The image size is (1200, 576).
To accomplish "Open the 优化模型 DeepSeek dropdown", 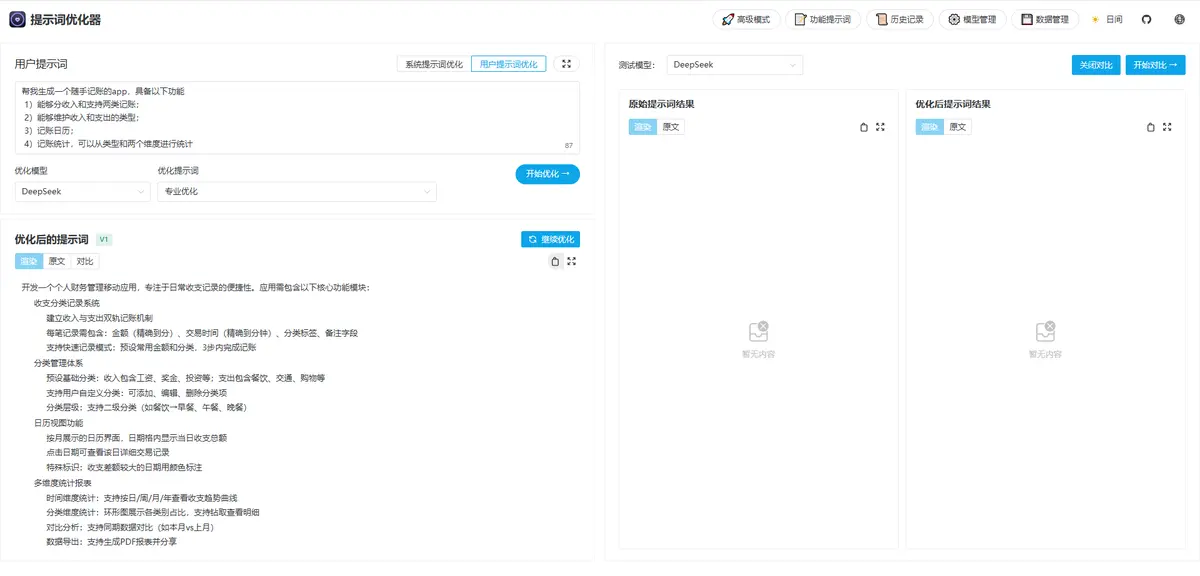I will coord(83,191).
